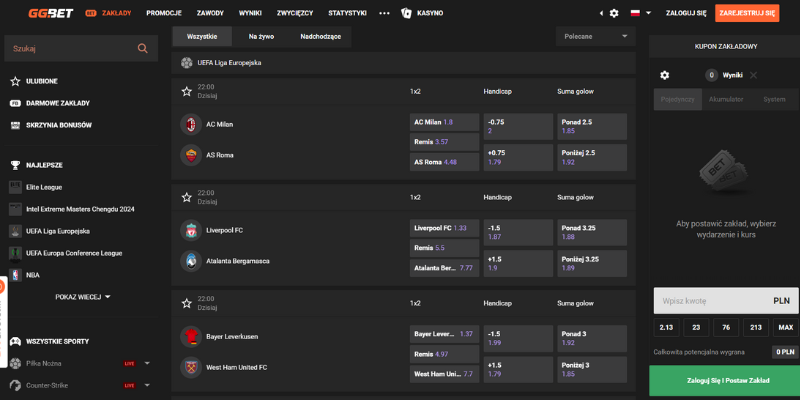Click the search magnifier icon
This screenshot has width=800, height=400.
point(142,47)
